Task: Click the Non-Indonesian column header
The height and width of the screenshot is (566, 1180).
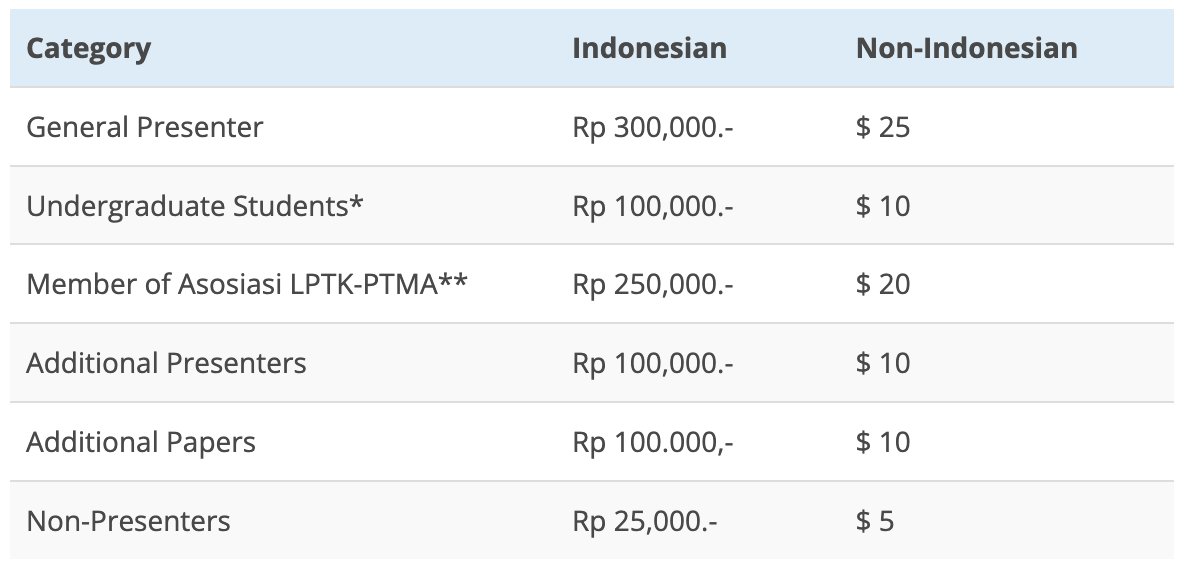Action: point(966,49)
